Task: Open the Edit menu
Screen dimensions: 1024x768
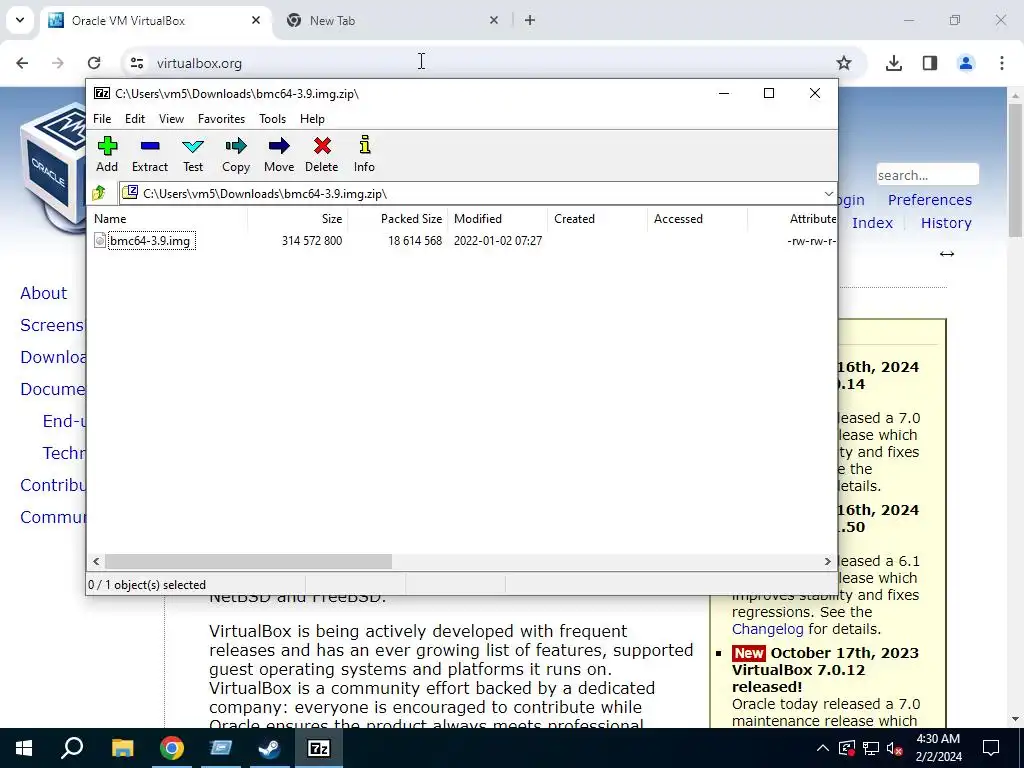Action: (135, 119)
